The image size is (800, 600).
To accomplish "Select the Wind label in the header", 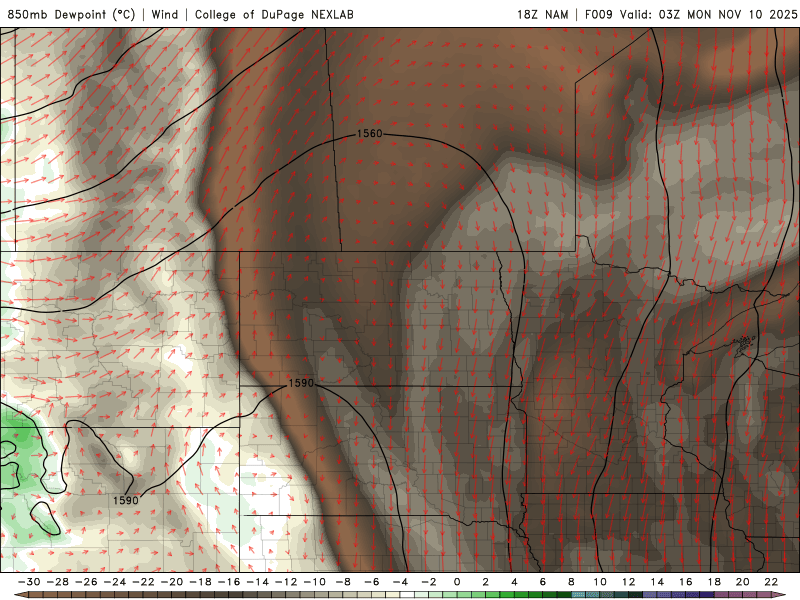I will coord(164,14).
